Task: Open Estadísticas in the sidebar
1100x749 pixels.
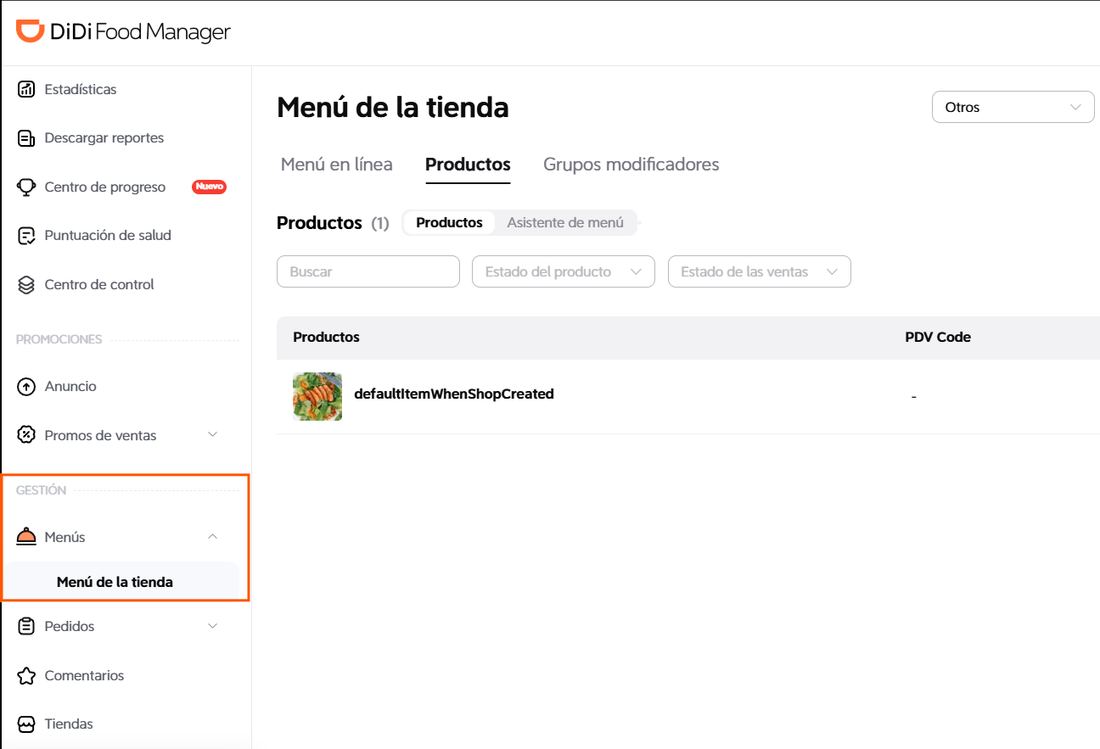Action: pyautogui.click(x=80, y=89)
